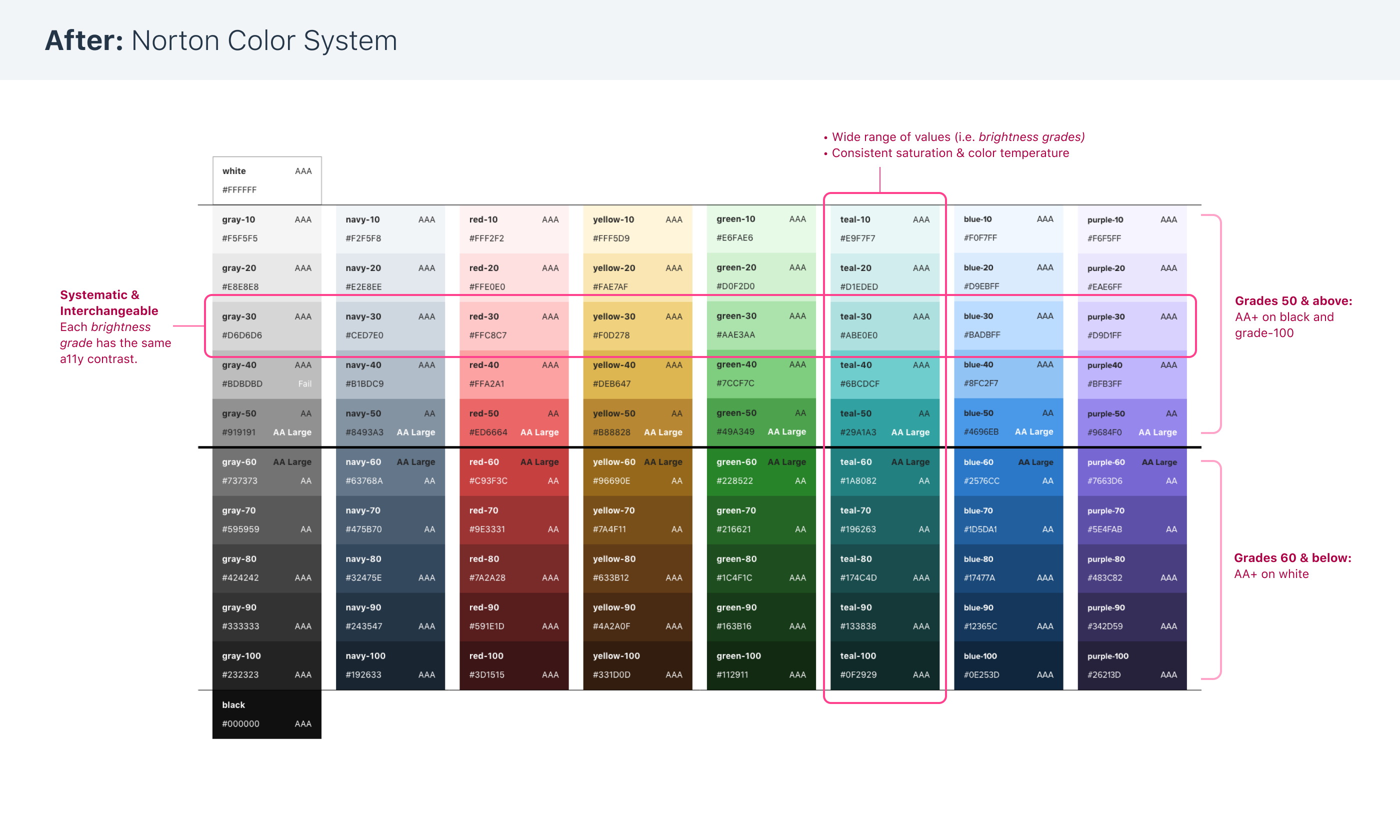Select the teal-70 #196263 swatch
This screenshot has height=840, width=1400.
884,519
